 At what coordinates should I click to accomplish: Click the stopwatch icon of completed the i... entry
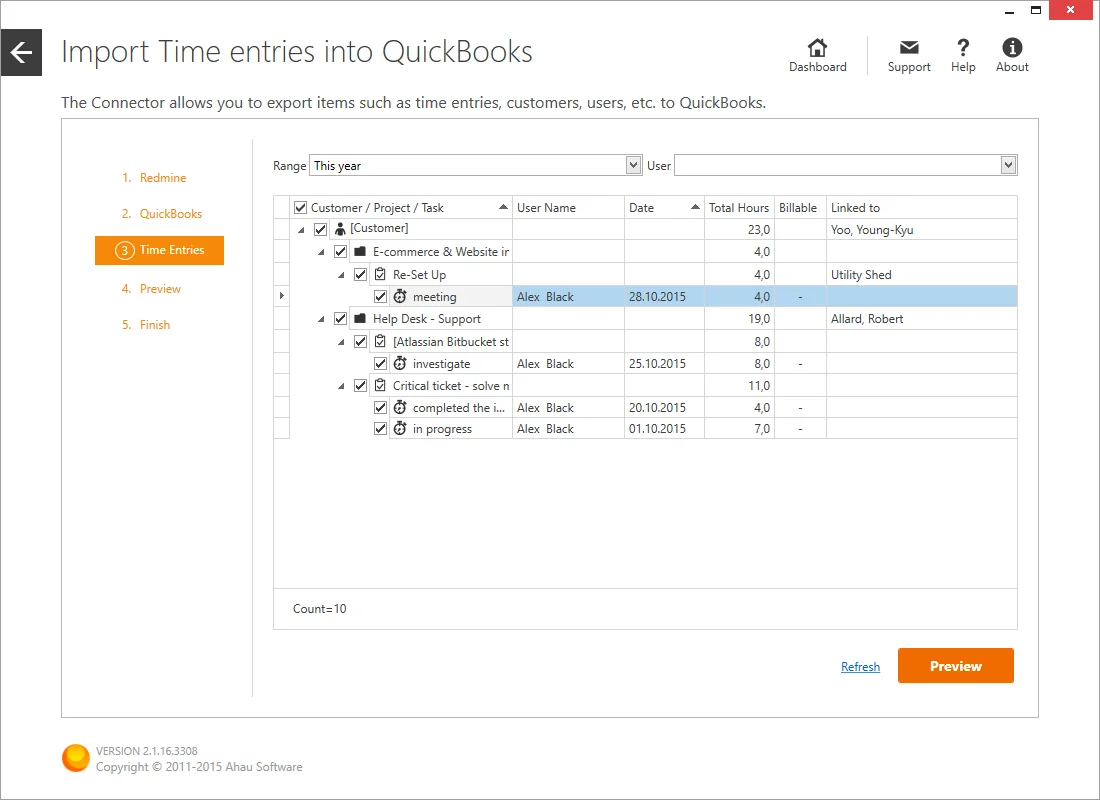coord(400,407)
